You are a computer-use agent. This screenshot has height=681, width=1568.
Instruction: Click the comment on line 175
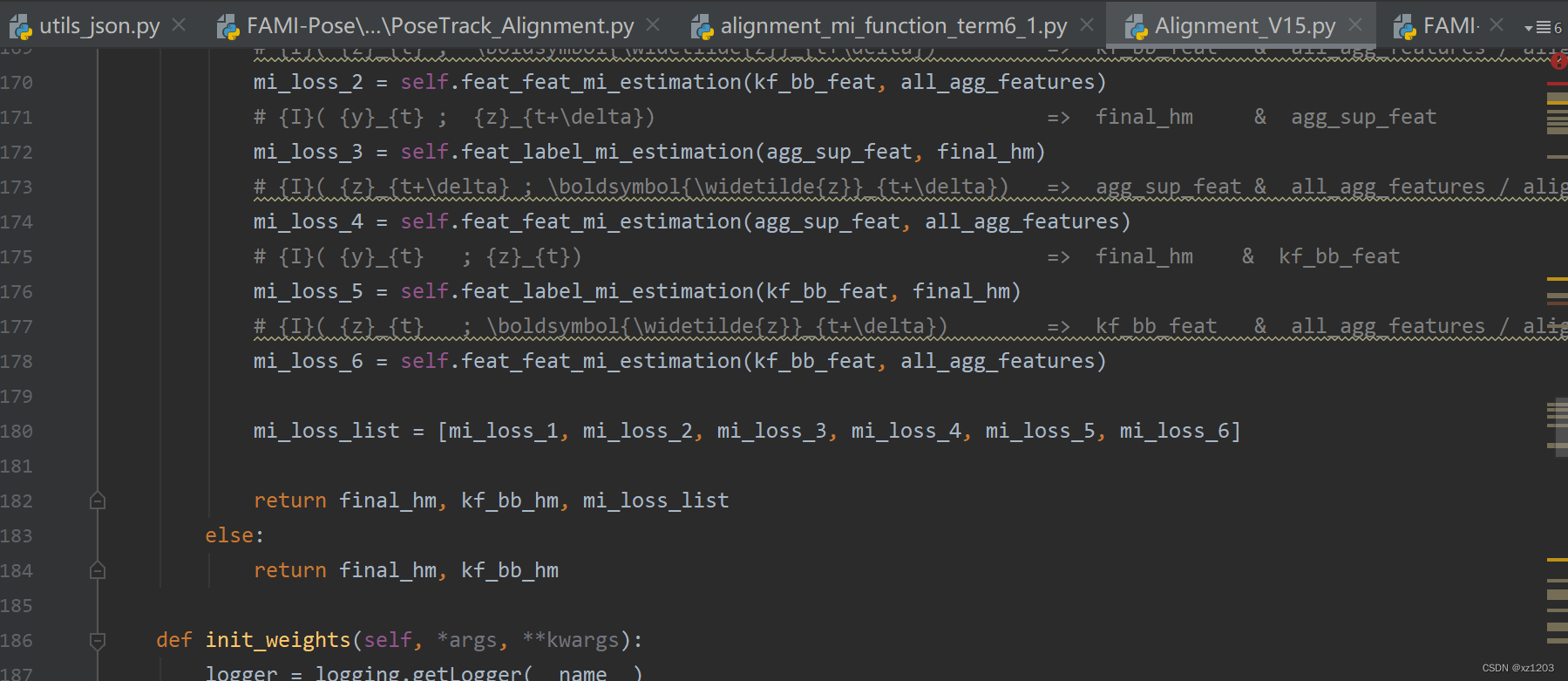click(x=826, y=256)
